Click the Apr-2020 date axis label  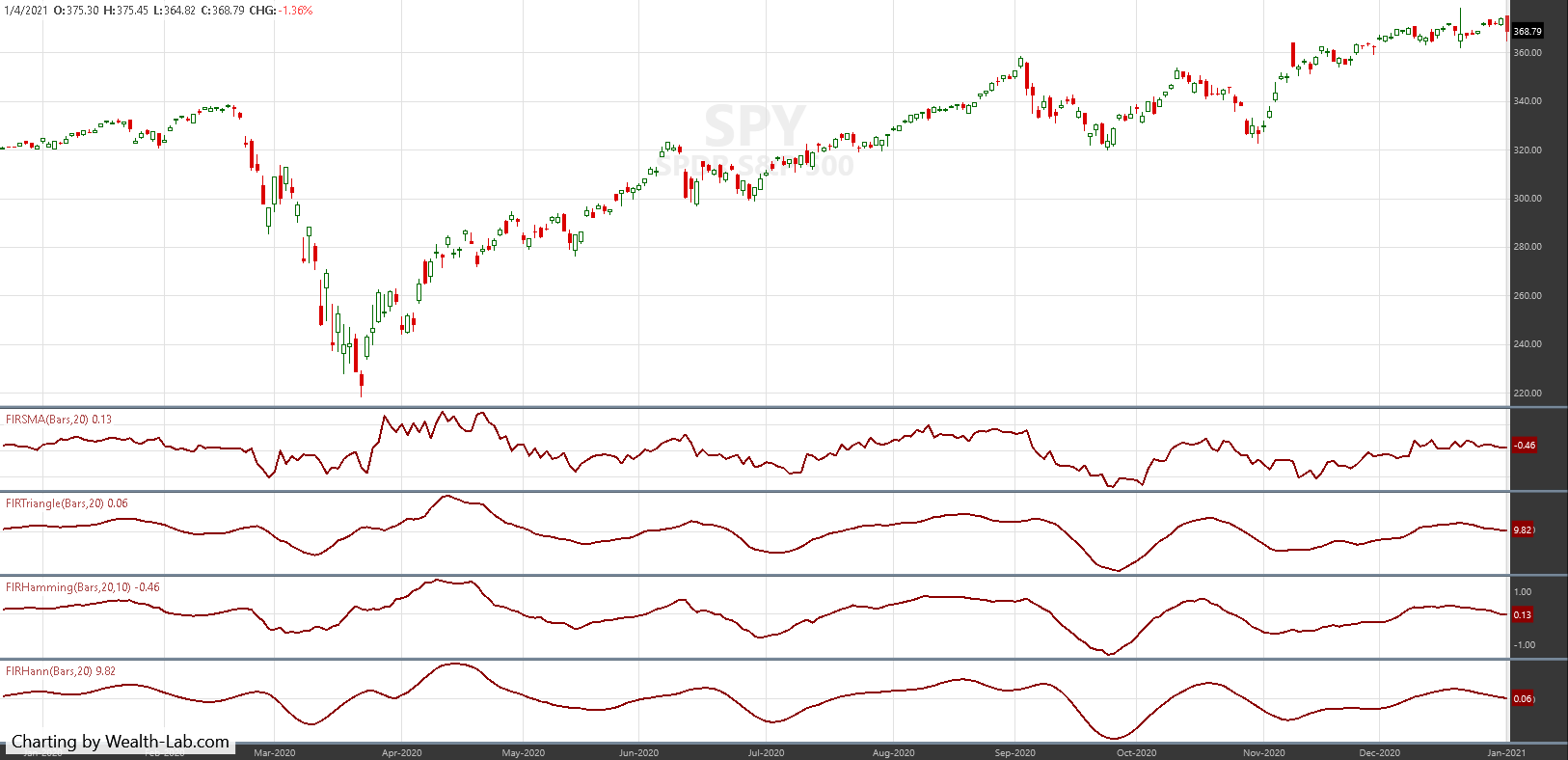click(x=402, y=752)
